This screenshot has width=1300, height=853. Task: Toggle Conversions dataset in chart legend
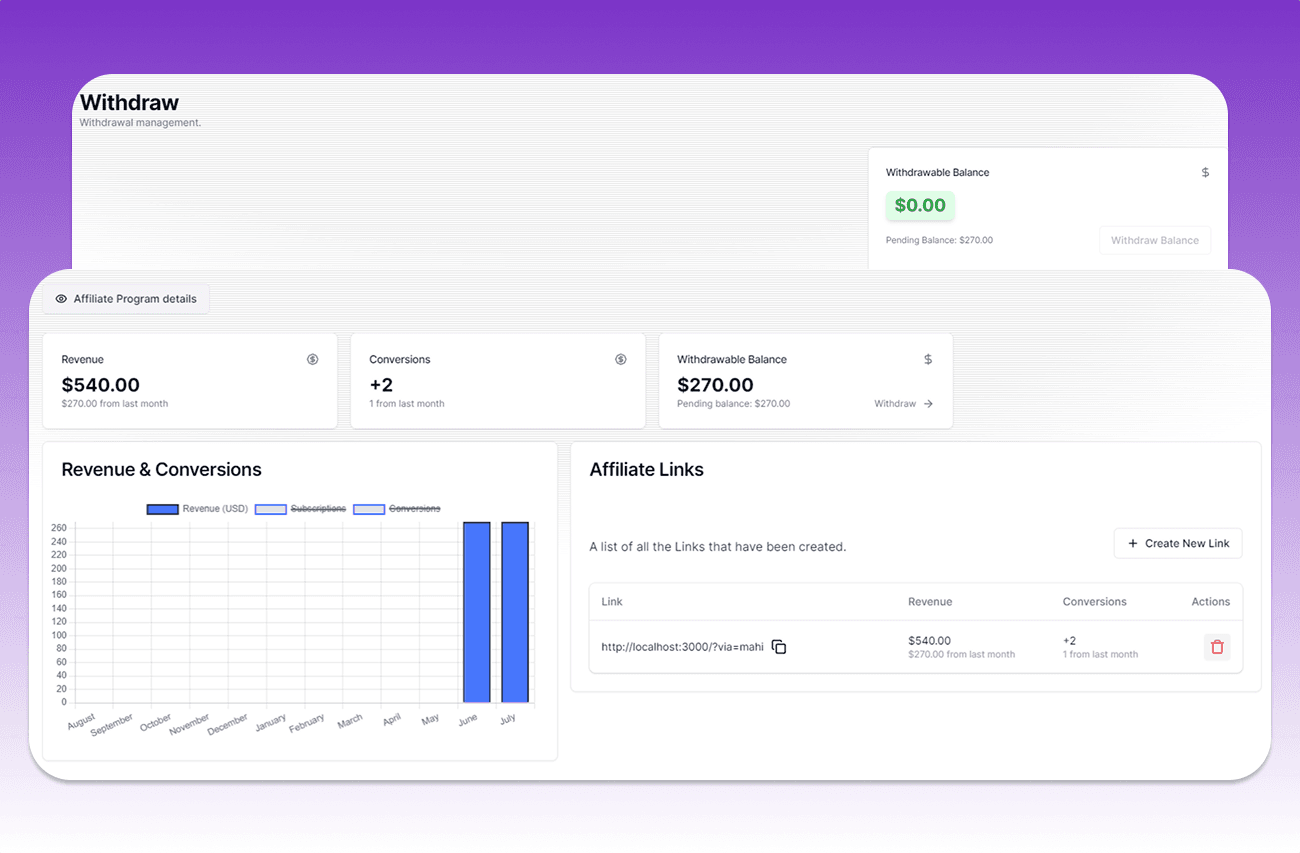pyautogui.click(x=398, y=509)
